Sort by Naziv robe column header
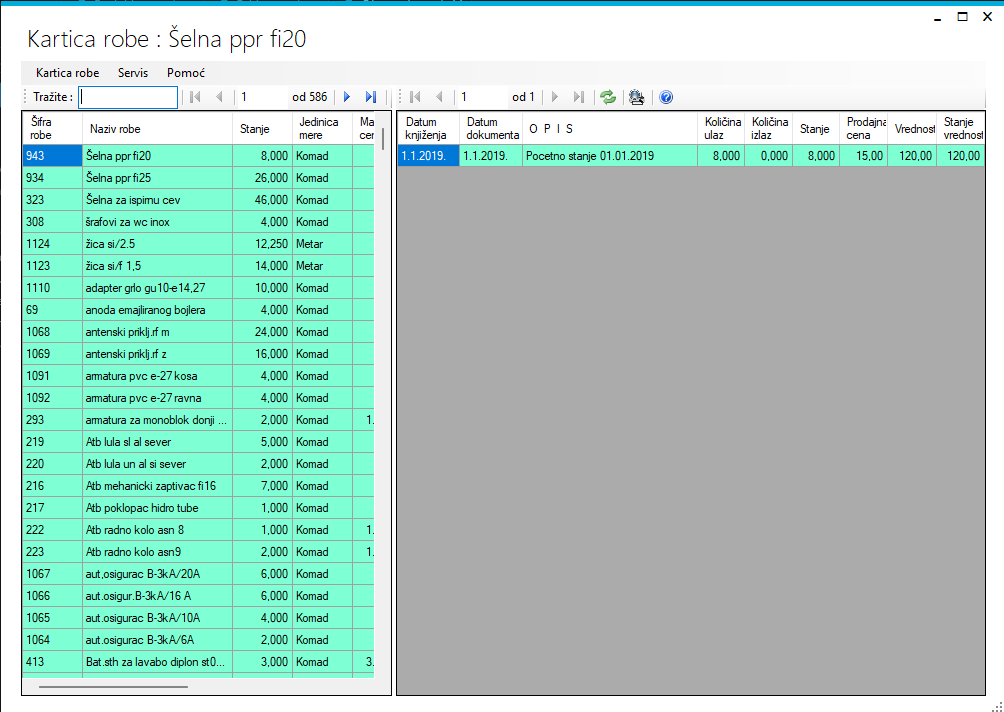Image resolution: width=1004 pixels, height=712 pixels. pyautogui.click(x=157, y=129)
